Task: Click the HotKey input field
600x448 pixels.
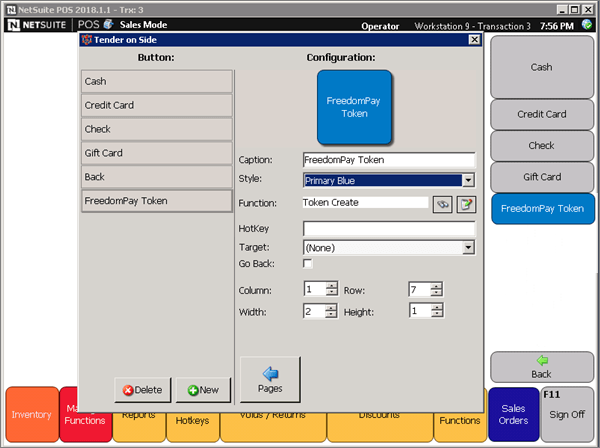Action: (x=389, y=228)
